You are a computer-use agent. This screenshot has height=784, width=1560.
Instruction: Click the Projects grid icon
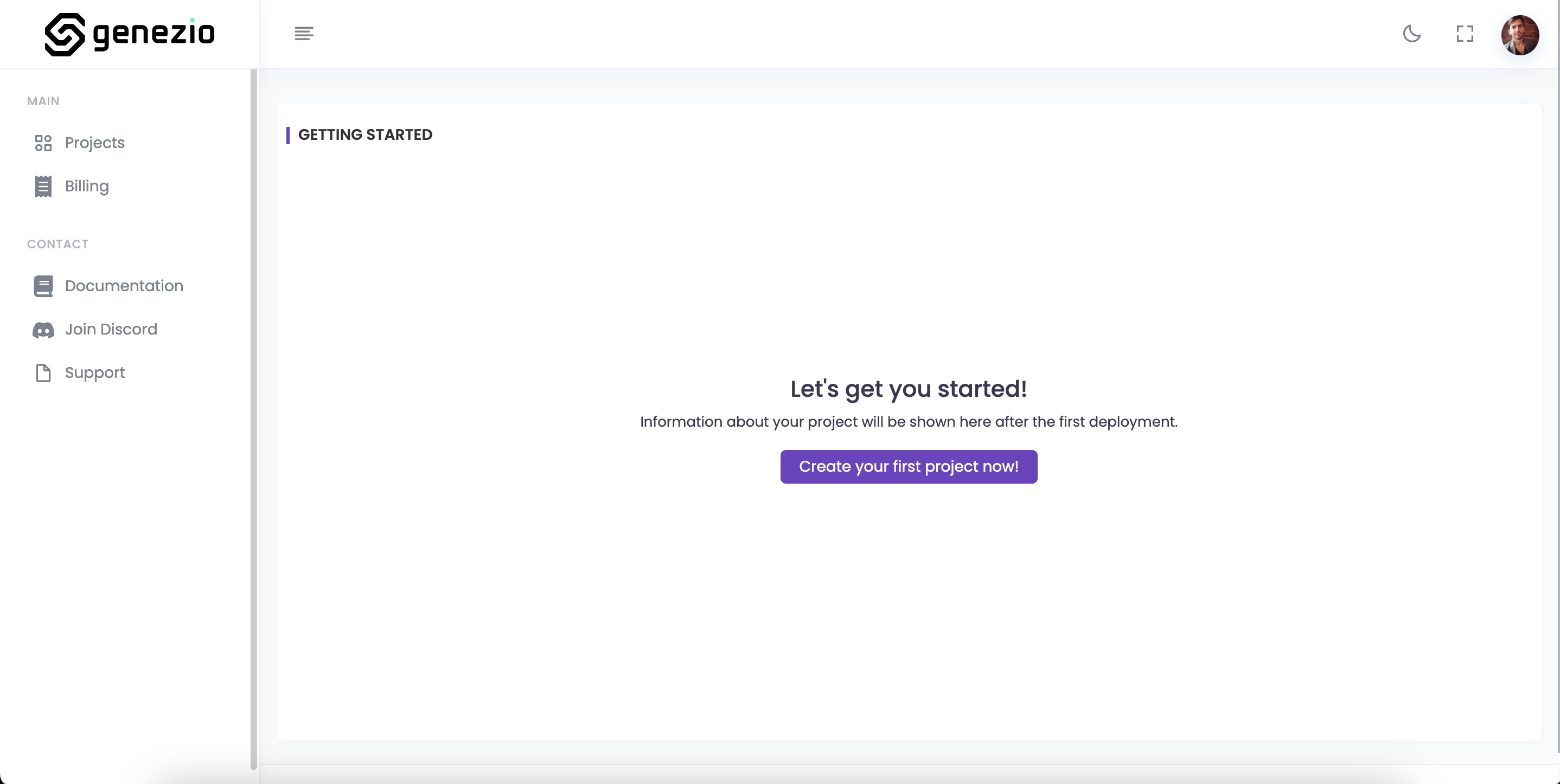tap(43, 143)
